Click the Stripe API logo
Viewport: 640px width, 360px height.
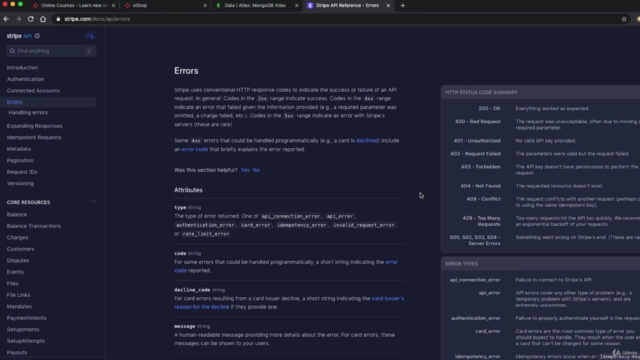(x=19, y=36)
